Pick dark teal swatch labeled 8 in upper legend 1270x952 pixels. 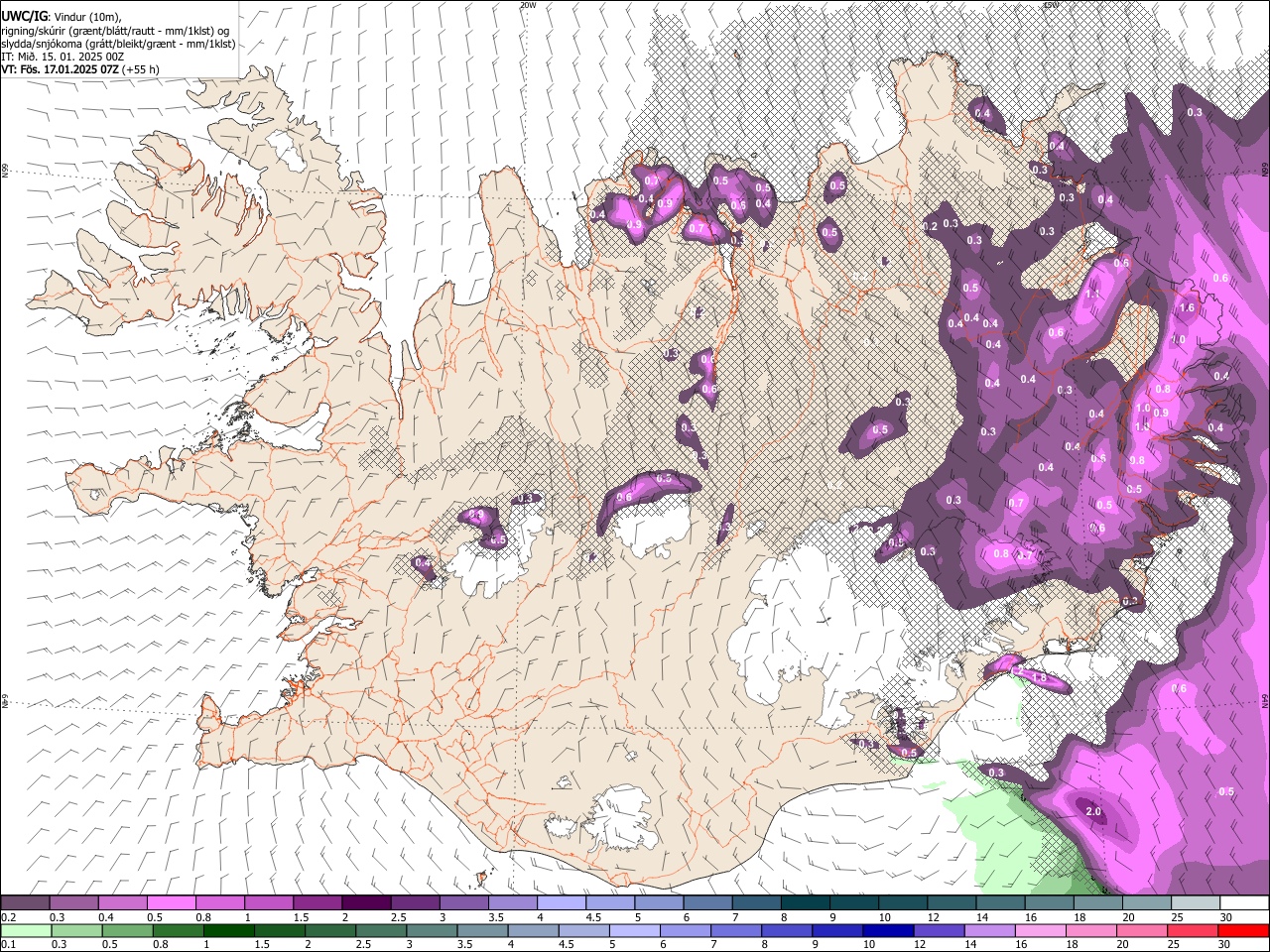pyautogui.click(x=806, y=902)
